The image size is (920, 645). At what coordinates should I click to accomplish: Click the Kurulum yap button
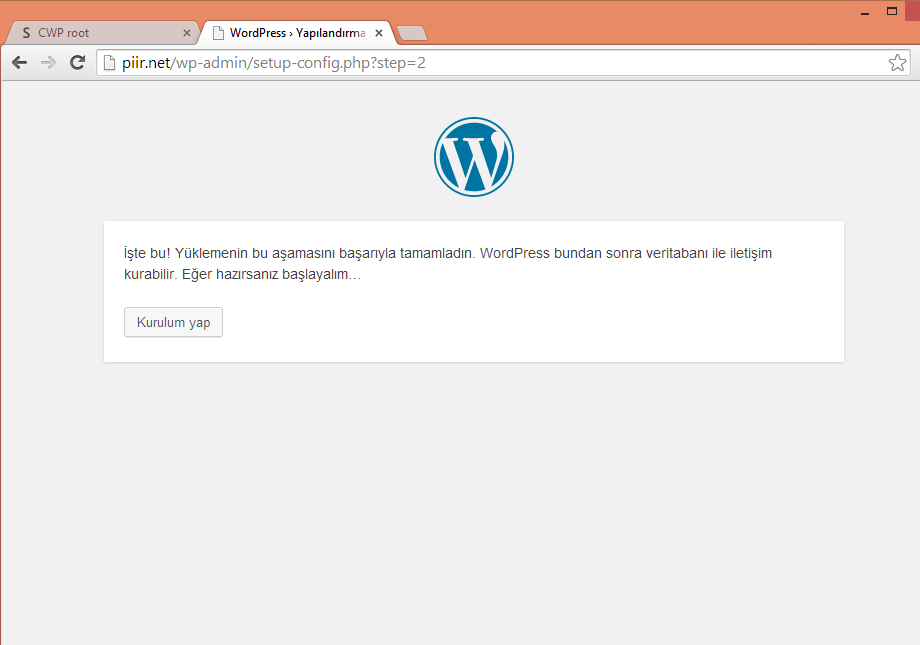[173, 322]
